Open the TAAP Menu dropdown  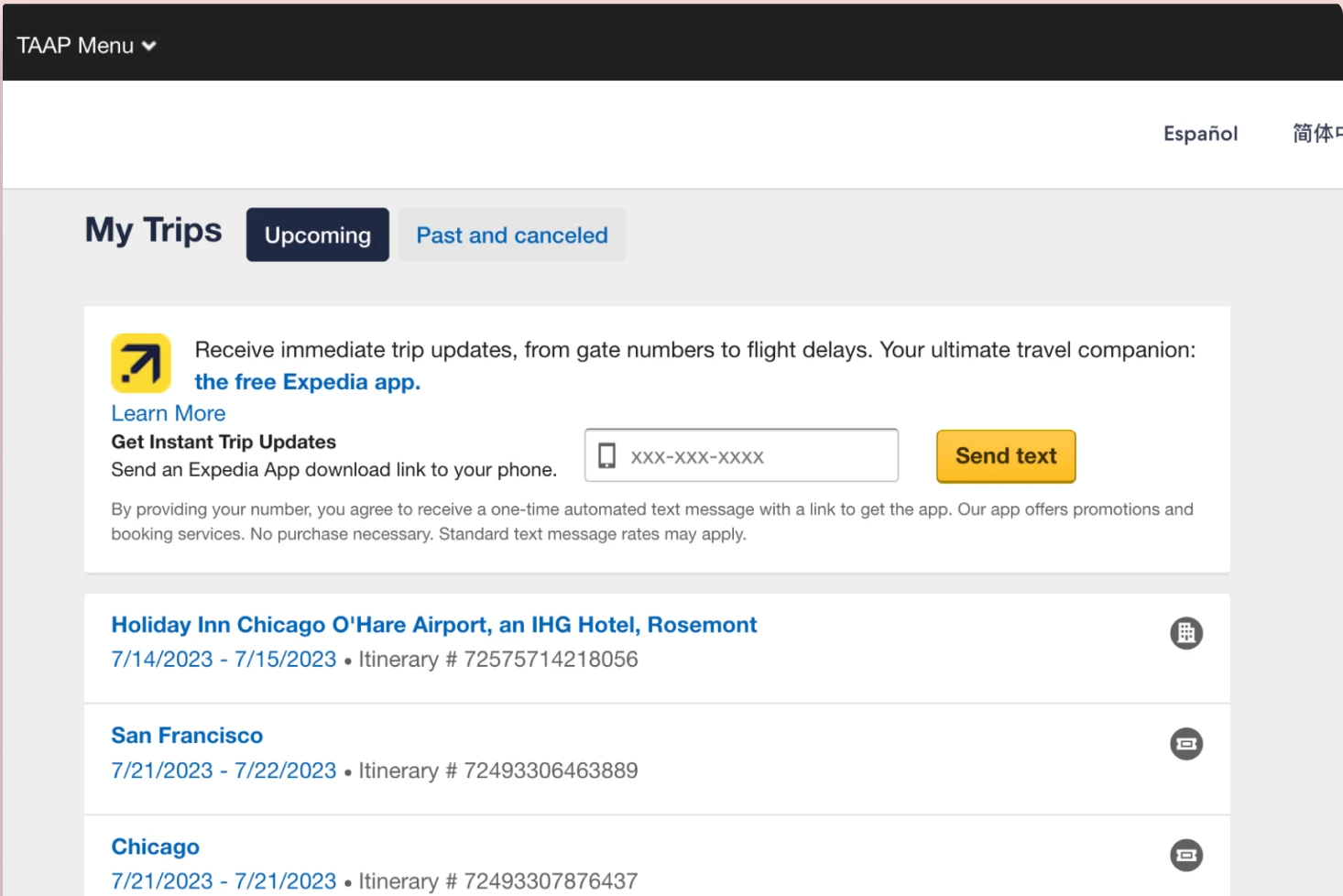(x=86, y=45)
